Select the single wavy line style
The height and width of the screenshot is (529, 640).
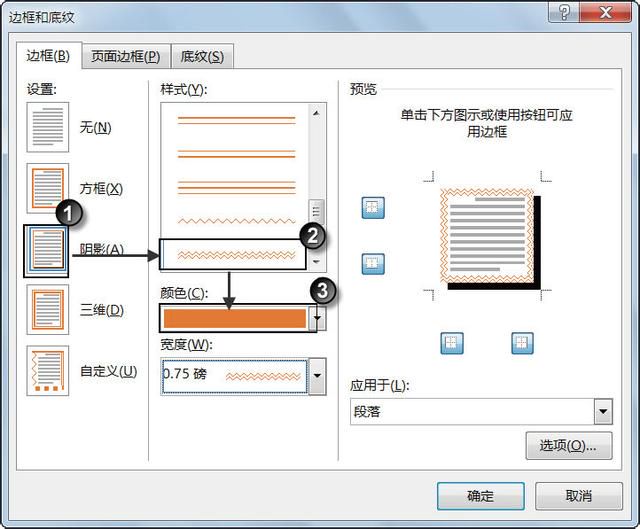coord(236,221)
